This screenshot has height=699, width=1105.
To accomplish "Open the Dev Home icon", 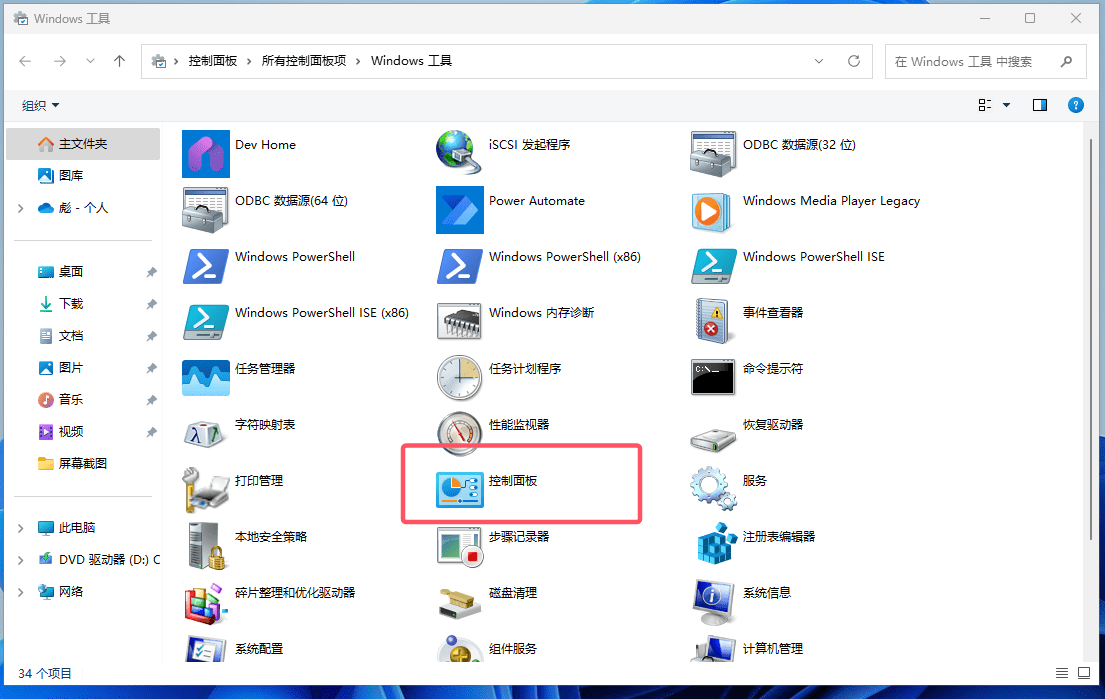I will click(206, 154).
